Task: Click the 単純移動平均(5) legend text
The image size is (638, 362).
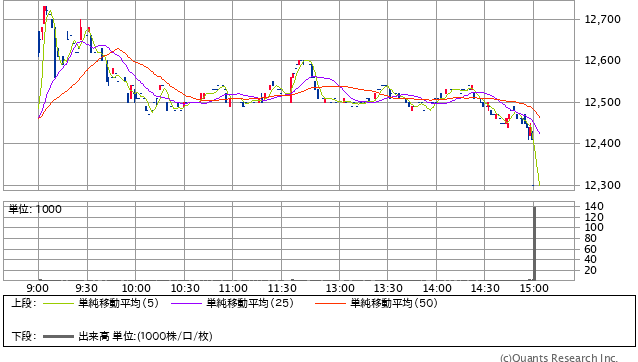Action: pyautogui.click(x=118, y=303)
